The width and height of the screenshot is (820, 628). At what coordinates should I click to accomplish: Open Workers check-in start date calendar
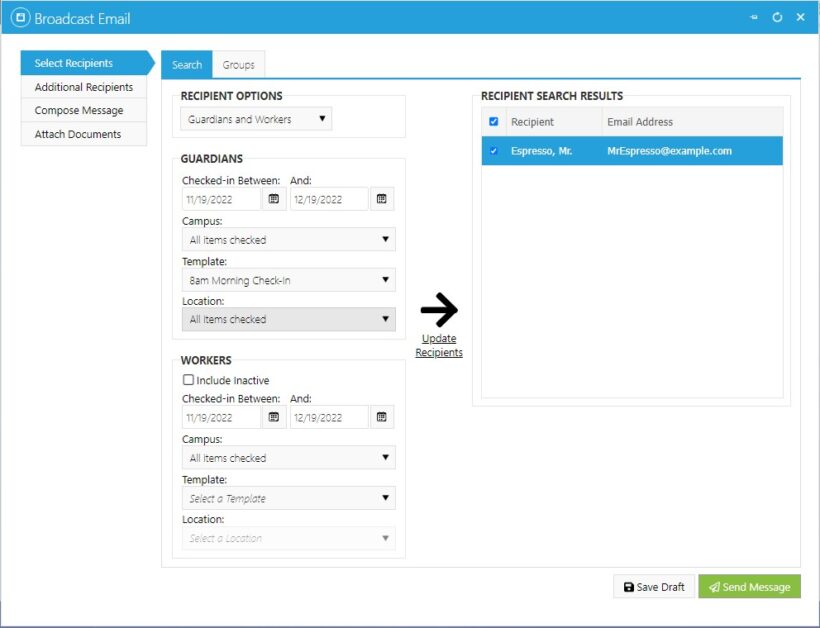[274, 417]
